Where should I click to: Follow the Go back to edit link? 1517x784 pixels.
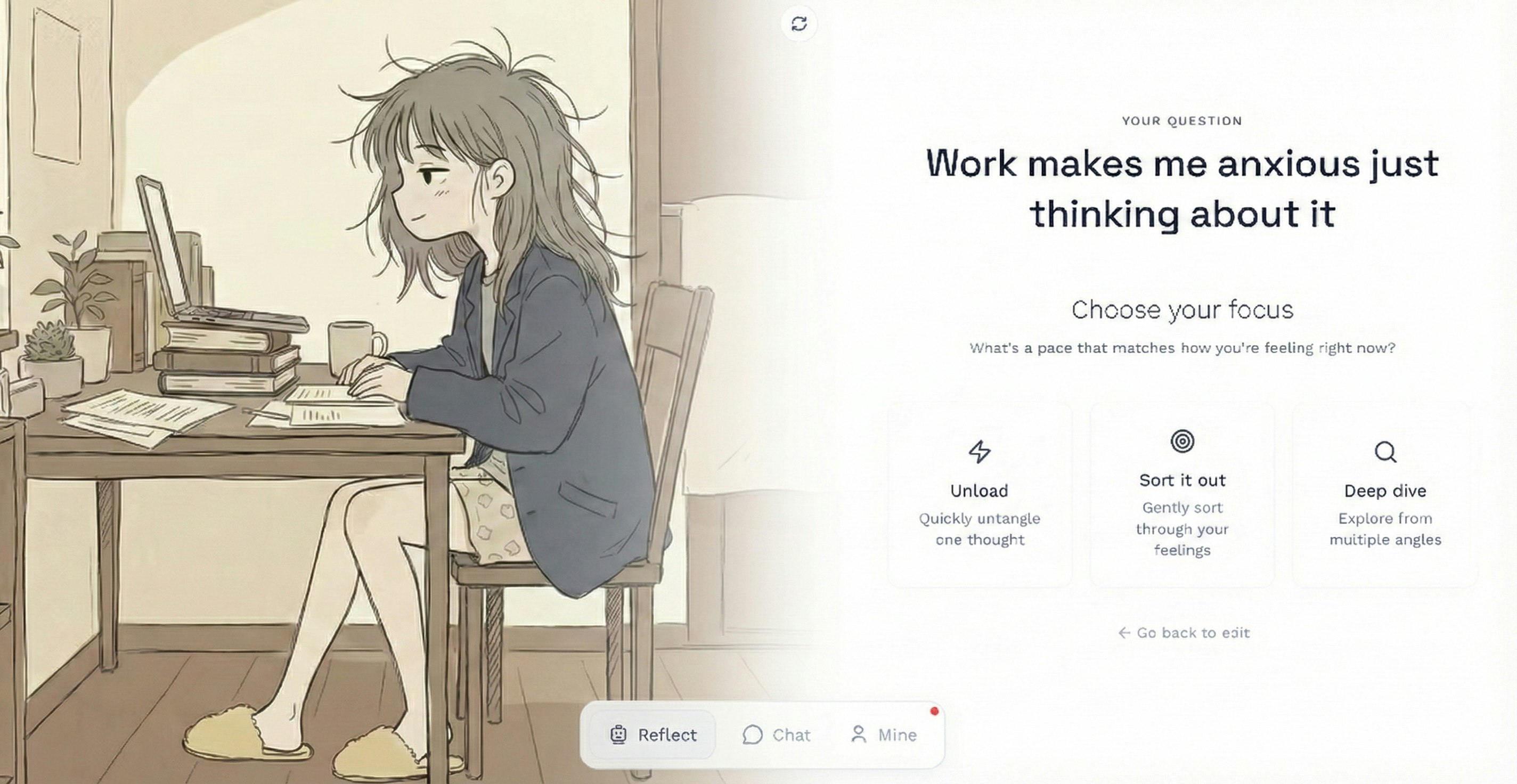[1184, 633]
